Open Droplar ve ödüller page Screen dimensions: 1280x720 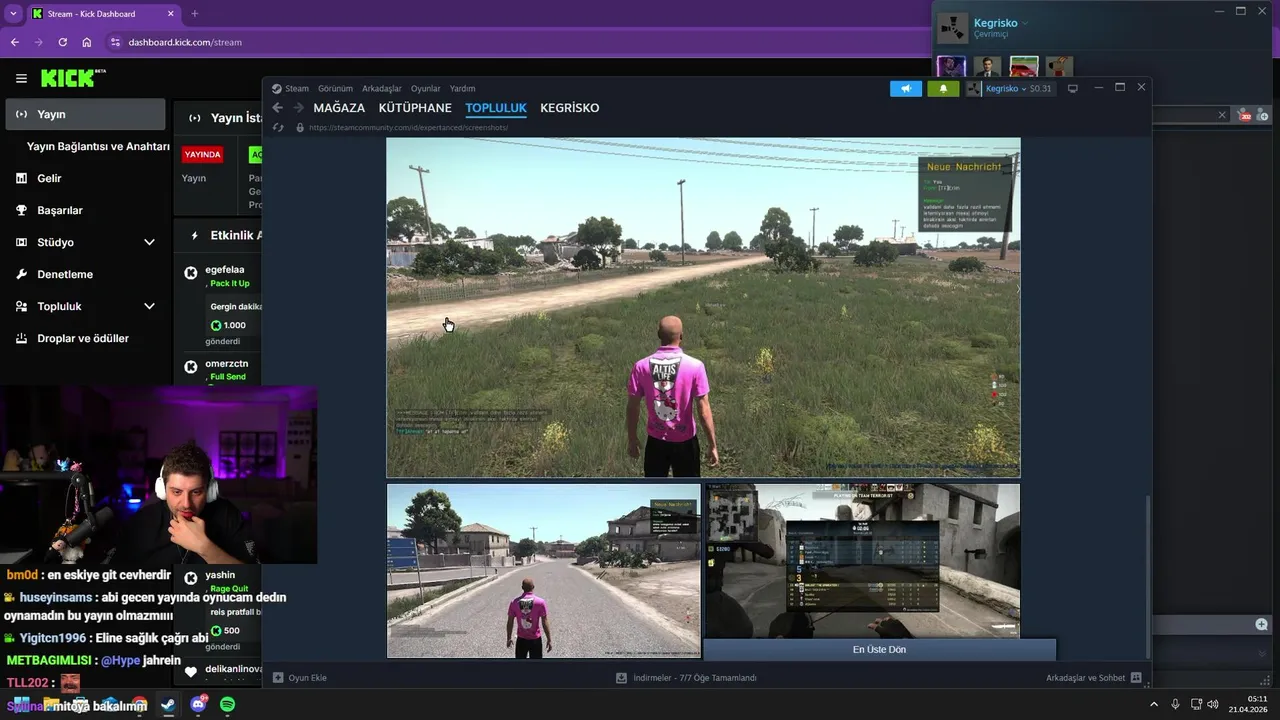click(x=83, y=338)
